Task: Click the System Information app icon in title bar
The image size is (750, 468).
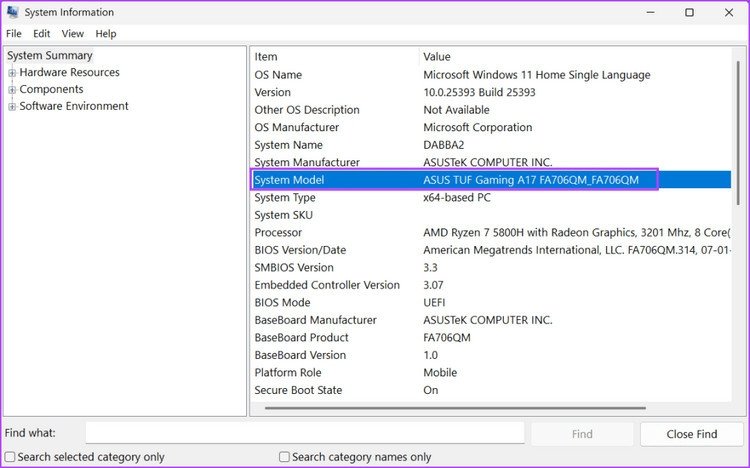Action: [14, 13]
